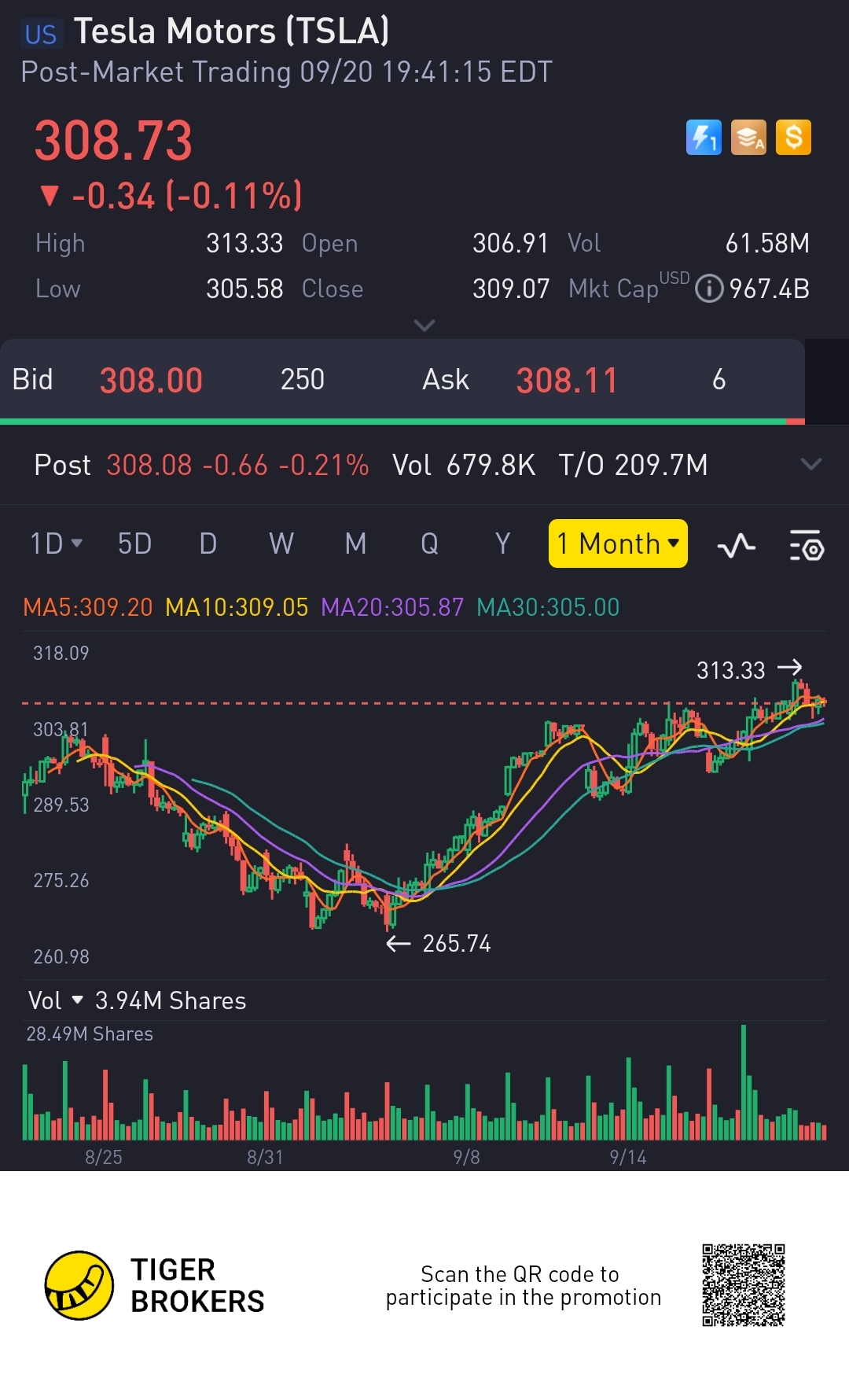Tap the Bid price 308.00

(x=151, y=381)
